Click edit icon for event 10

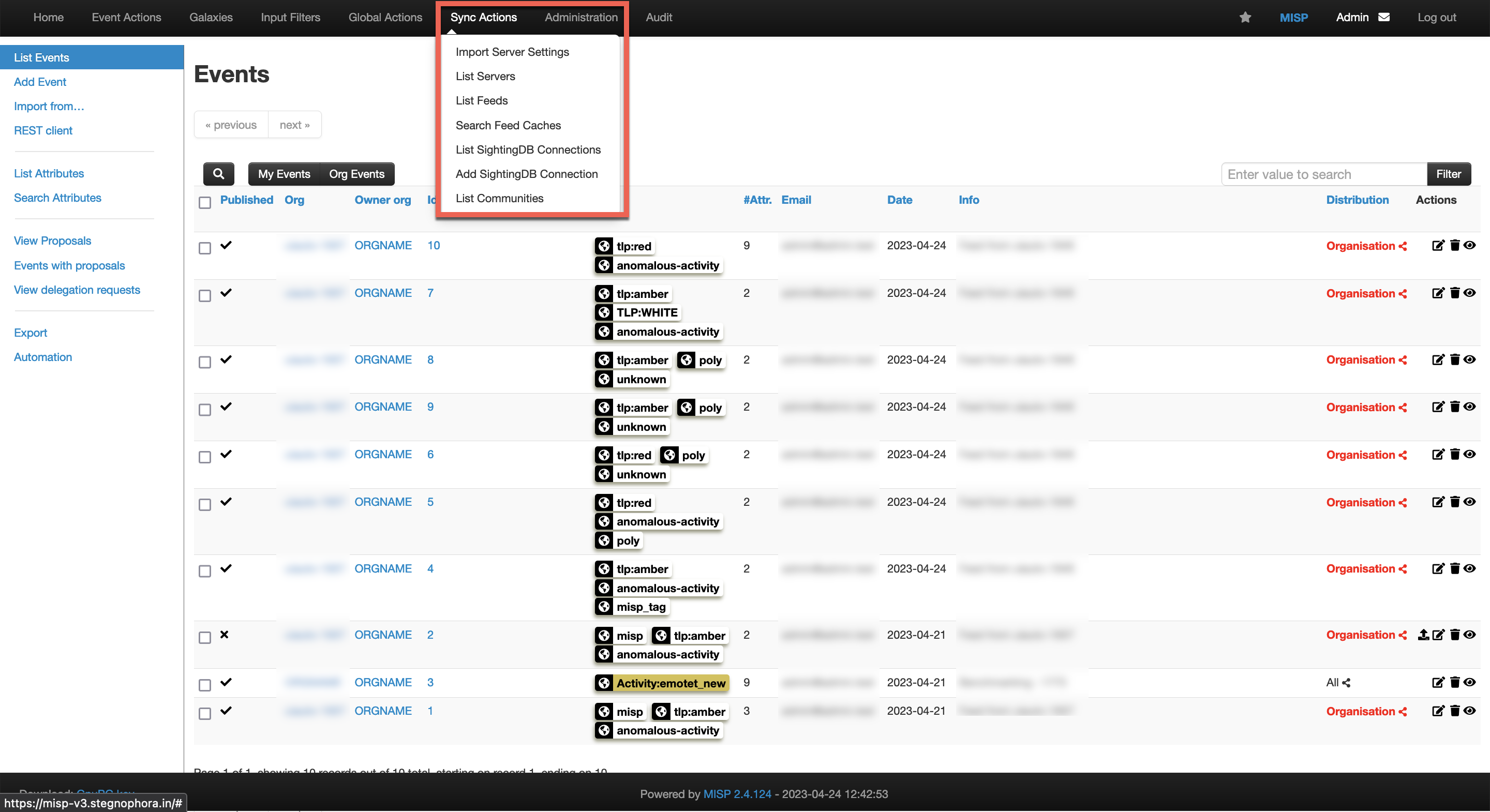click(x=1437, y=245)
